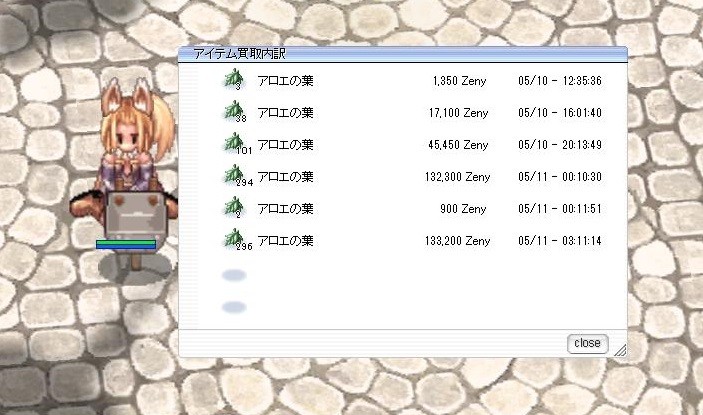Screen dimensions: 703x415
Task: Click the green HP bar below the signboard
Action: click(x=126, y=243)
